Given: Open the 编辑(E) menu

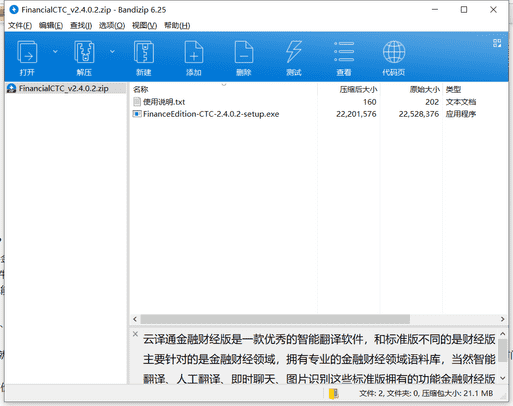Looking at the screenshot, I should pos(51,25).
